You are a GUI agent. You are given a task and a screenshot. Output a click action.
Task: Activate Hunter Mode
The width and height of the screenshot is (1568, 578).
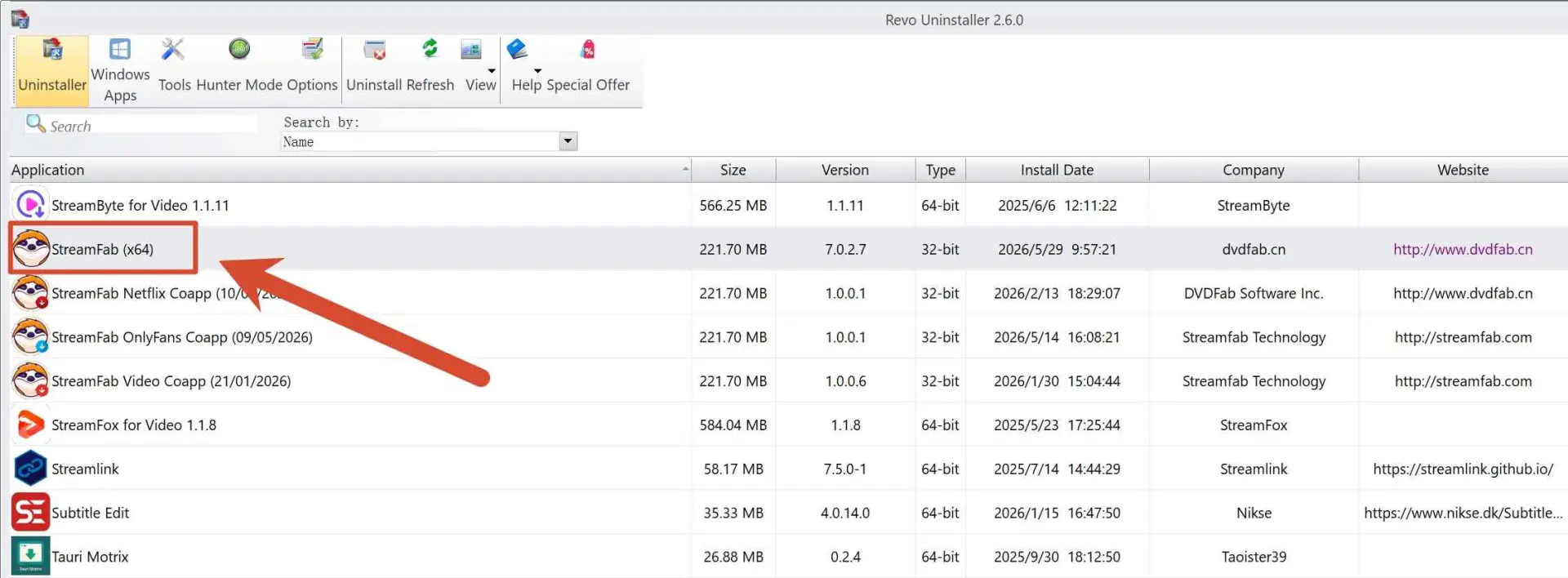click(239, 50)
